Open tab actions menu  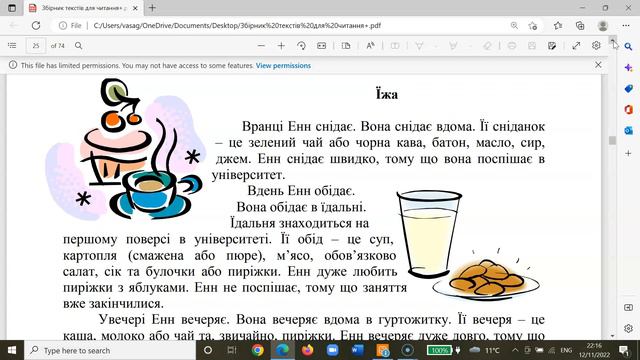click(x=11, y=8)
